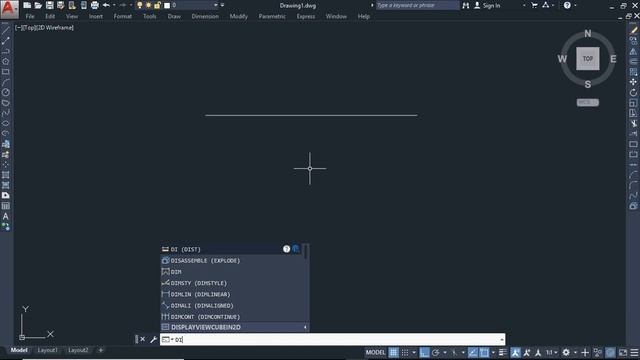Open the WCS dropdown under ViewCube

pos(588,102)
